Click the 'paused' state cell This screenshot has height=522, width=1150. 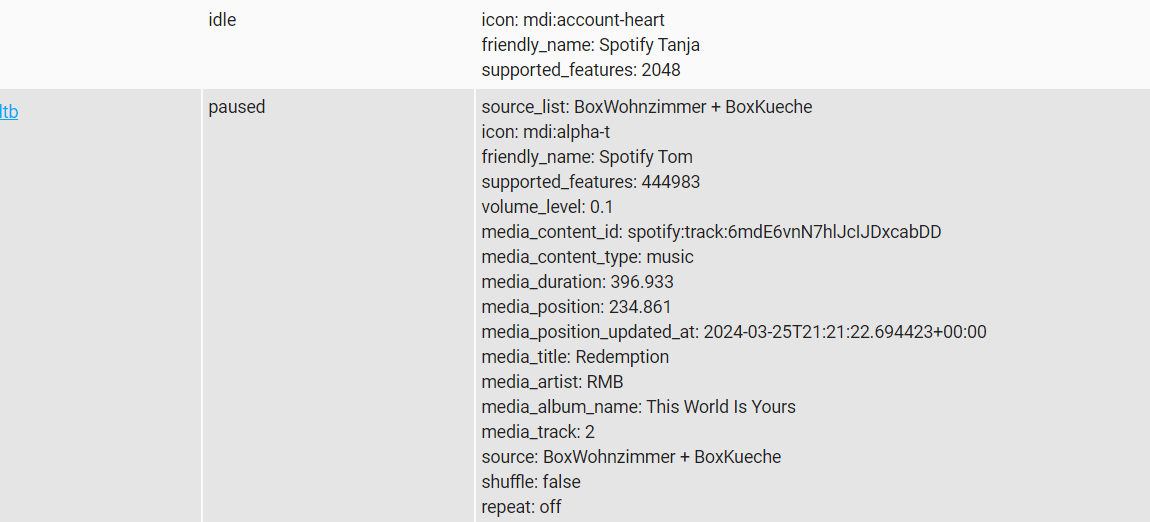[237, 107]
